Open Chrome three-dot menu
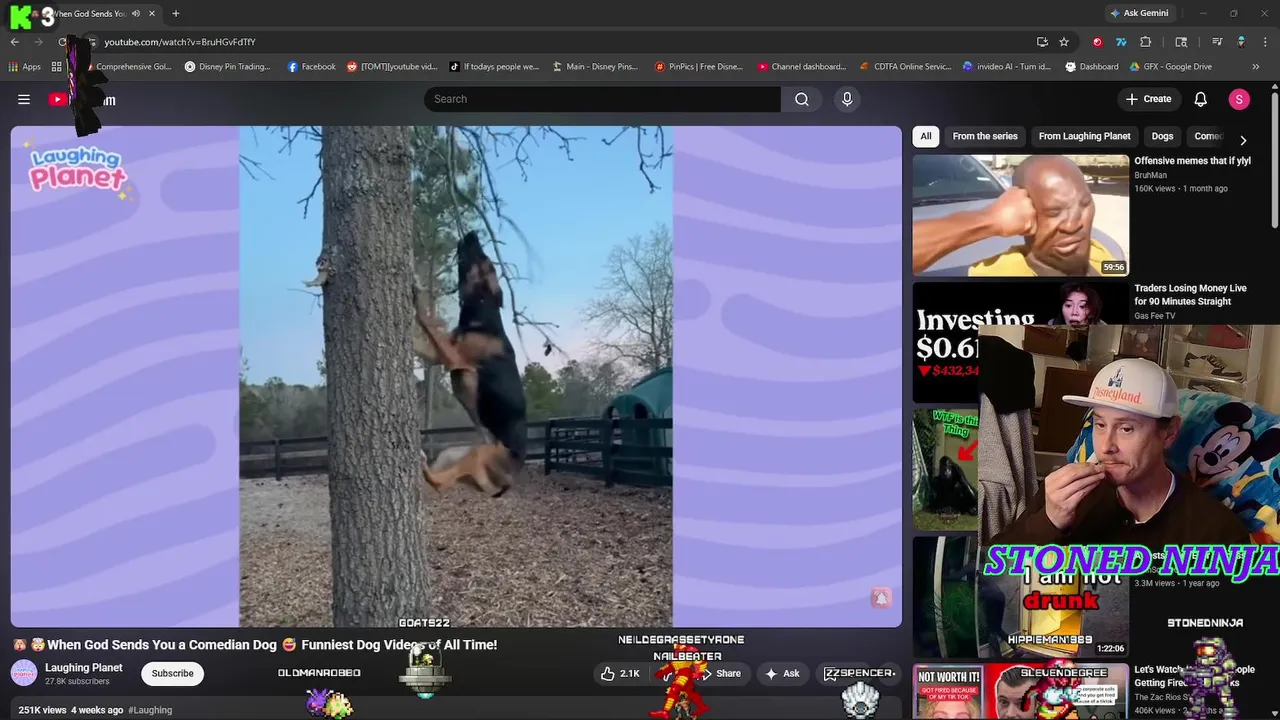1280x720 pixels. point(1265,42)
